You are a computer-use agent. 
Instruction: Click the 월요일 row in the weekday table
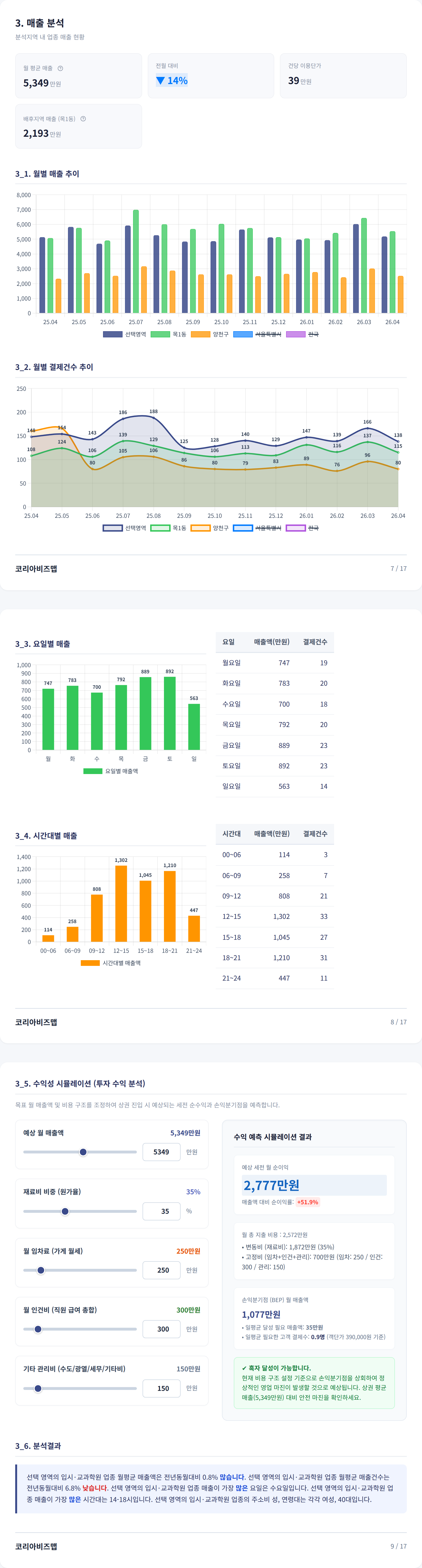point(275,663)
